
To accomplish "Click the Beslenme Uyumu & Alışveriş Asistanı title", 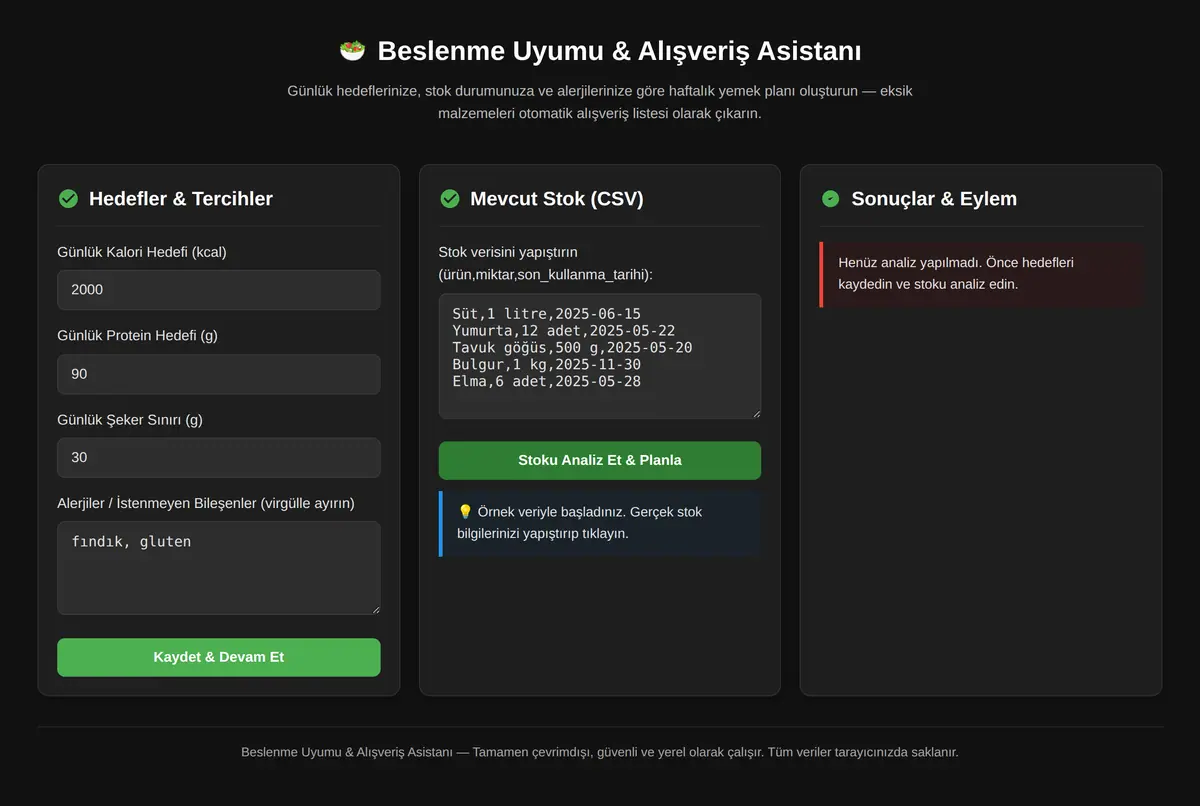I will point(619,51).
